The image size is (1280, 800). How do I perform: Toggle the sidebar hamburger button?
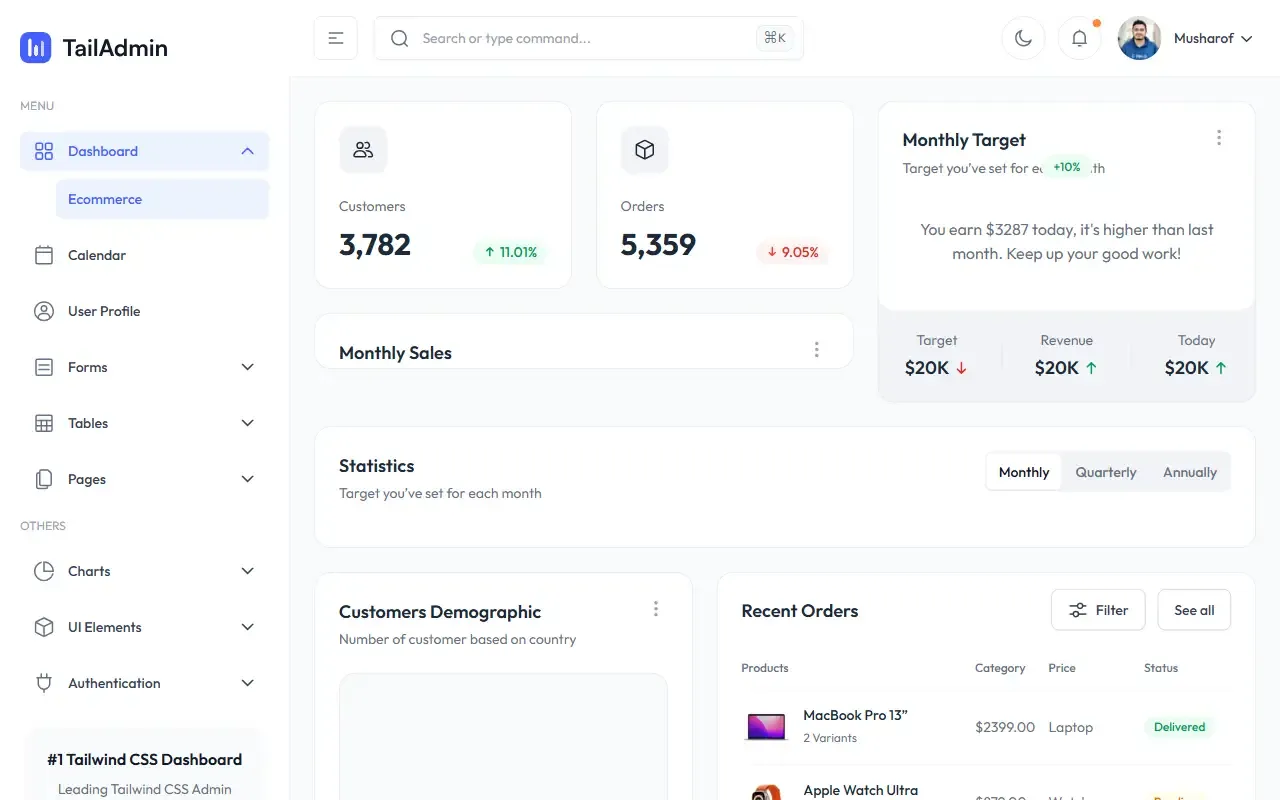tap(336, 38)
